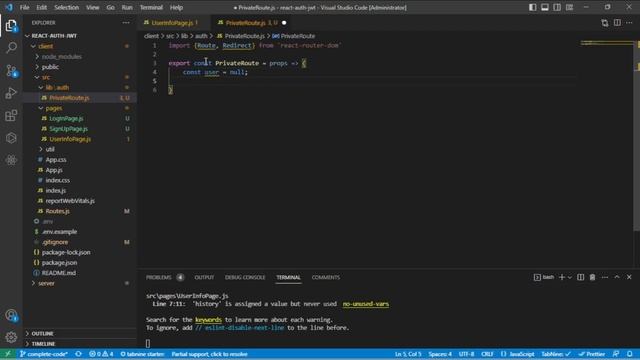Toggle primary side bar layout icon
Viewport: 640px width, 360px height.
point(533,7)
